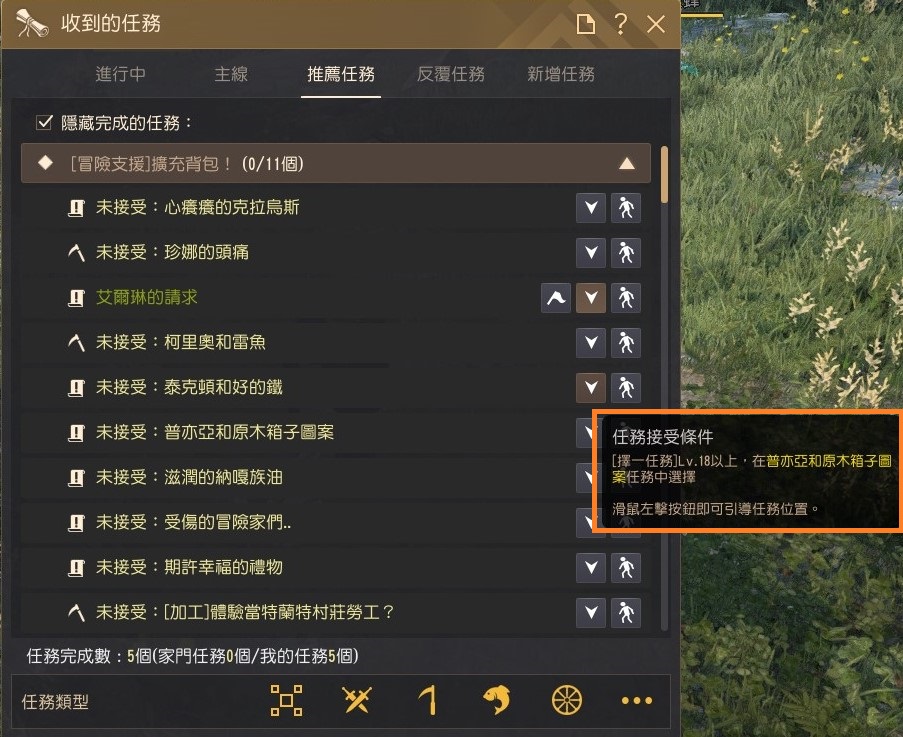Screen dimensions: 903x737
Task: Click the combat quest type crossed-swords icon
Action: [x=357, y=700]
